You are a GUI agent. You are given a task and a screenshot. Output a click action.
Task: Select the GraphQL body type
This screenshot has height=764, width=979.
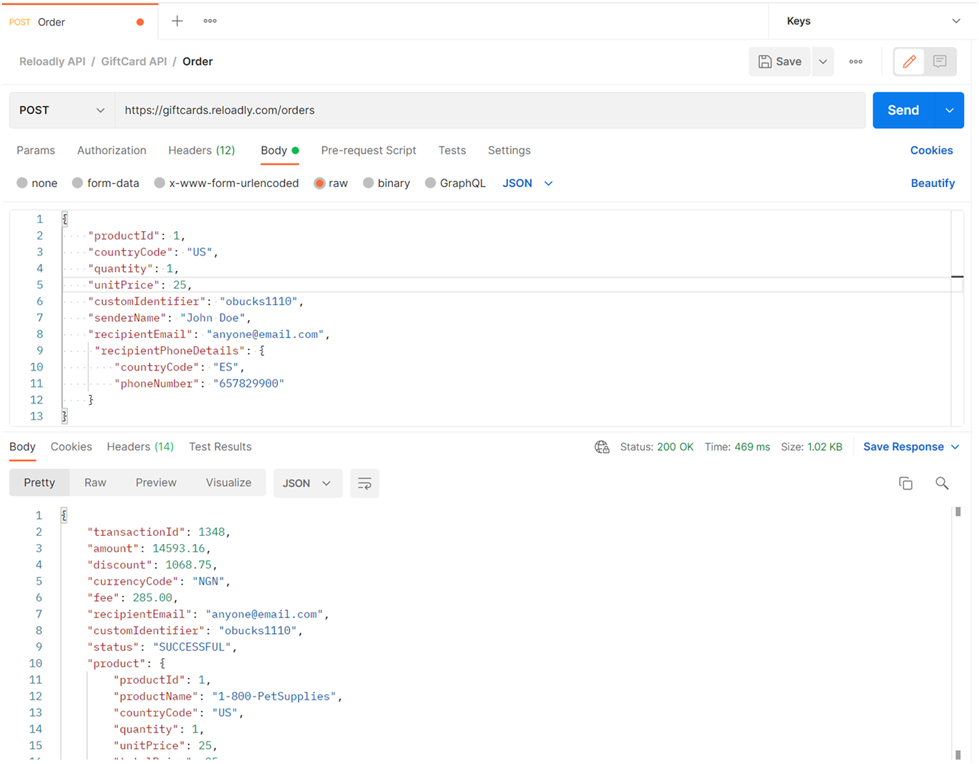[x=455, y=184]
